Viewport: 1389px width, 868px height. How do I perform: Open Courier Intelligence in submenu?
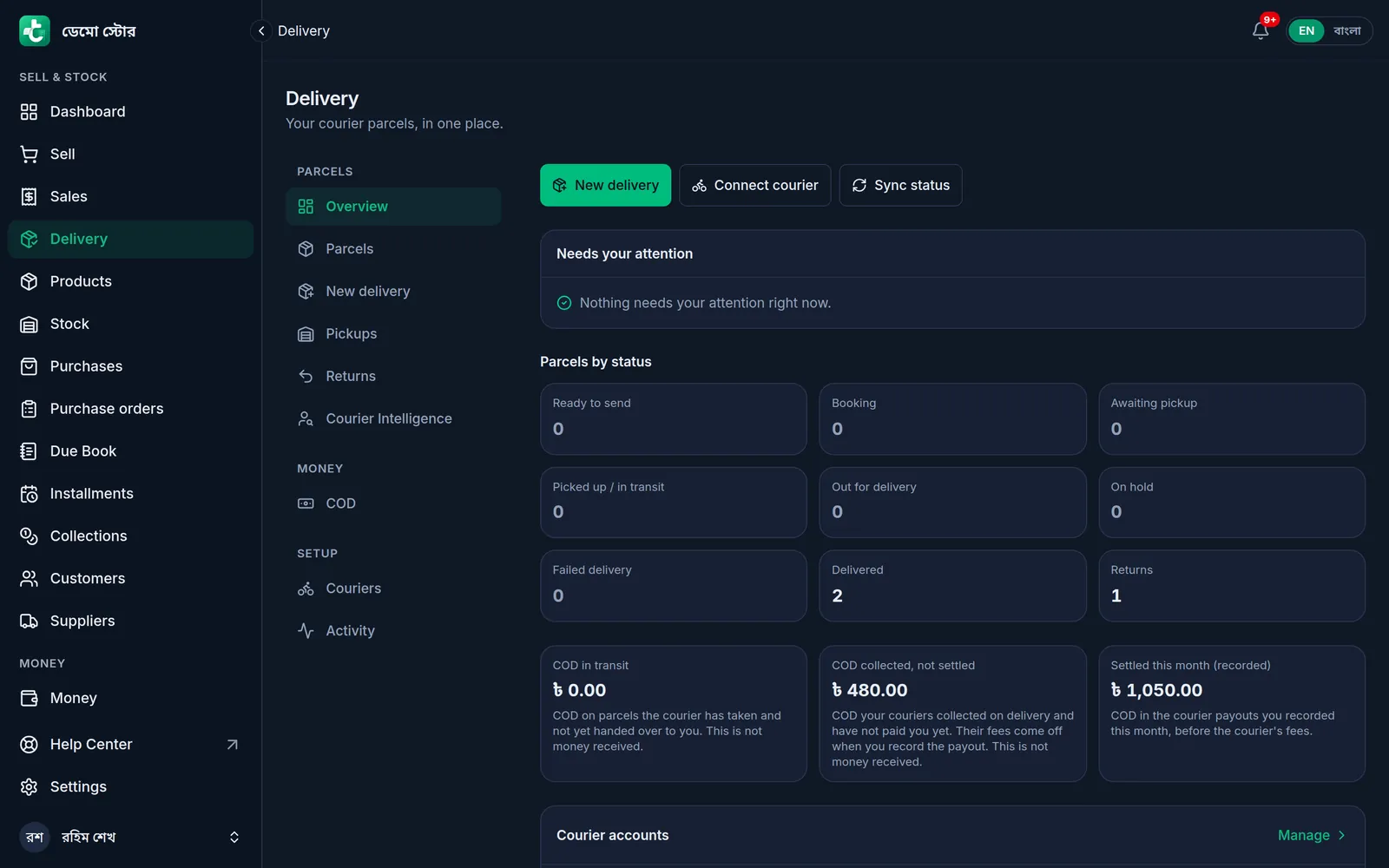click(393, 418)
